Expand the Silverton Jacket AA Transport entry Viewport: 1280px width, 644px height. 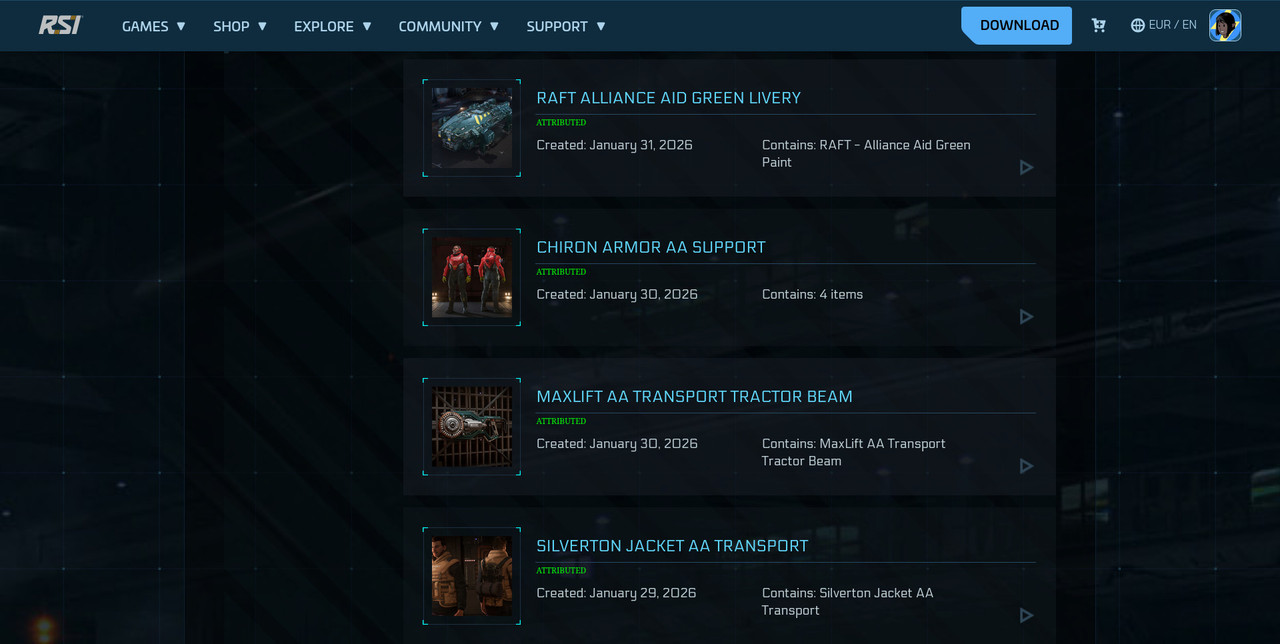[x=1026, y=615]
